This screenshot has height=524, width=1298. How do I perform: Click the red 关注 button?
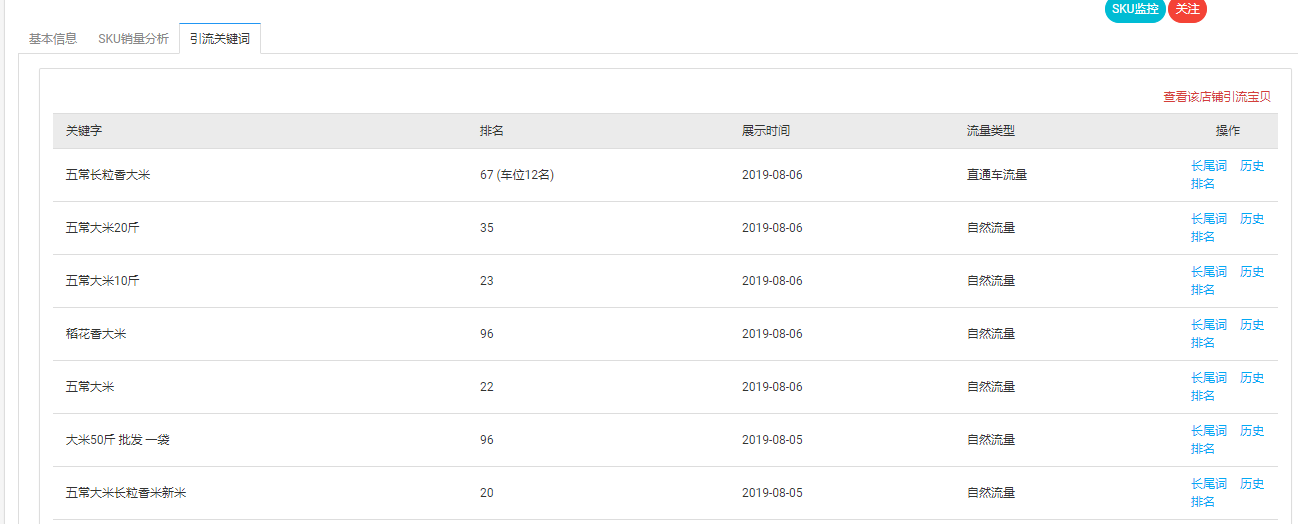[x=1187, y=9]
